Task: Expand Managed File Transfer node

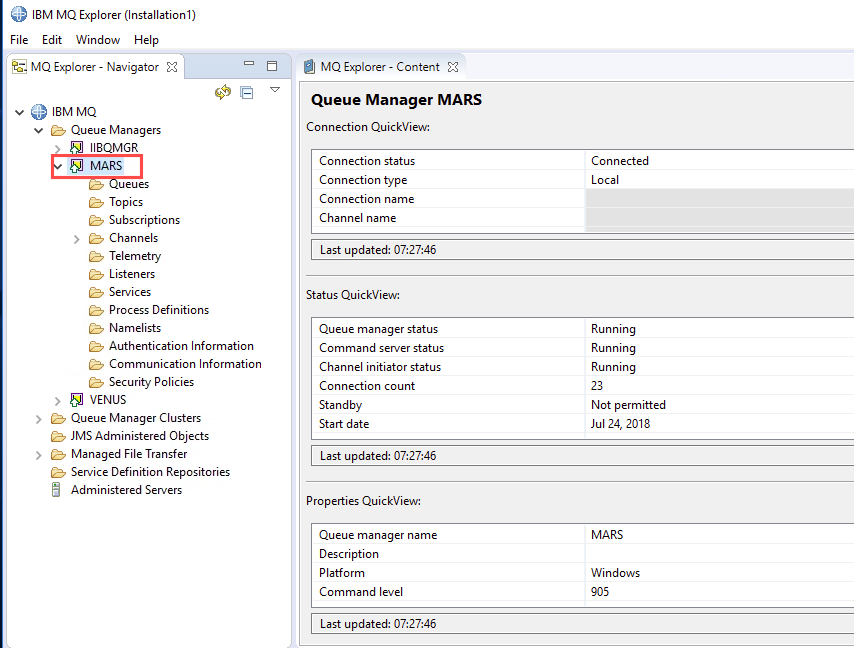Action: 39,455
